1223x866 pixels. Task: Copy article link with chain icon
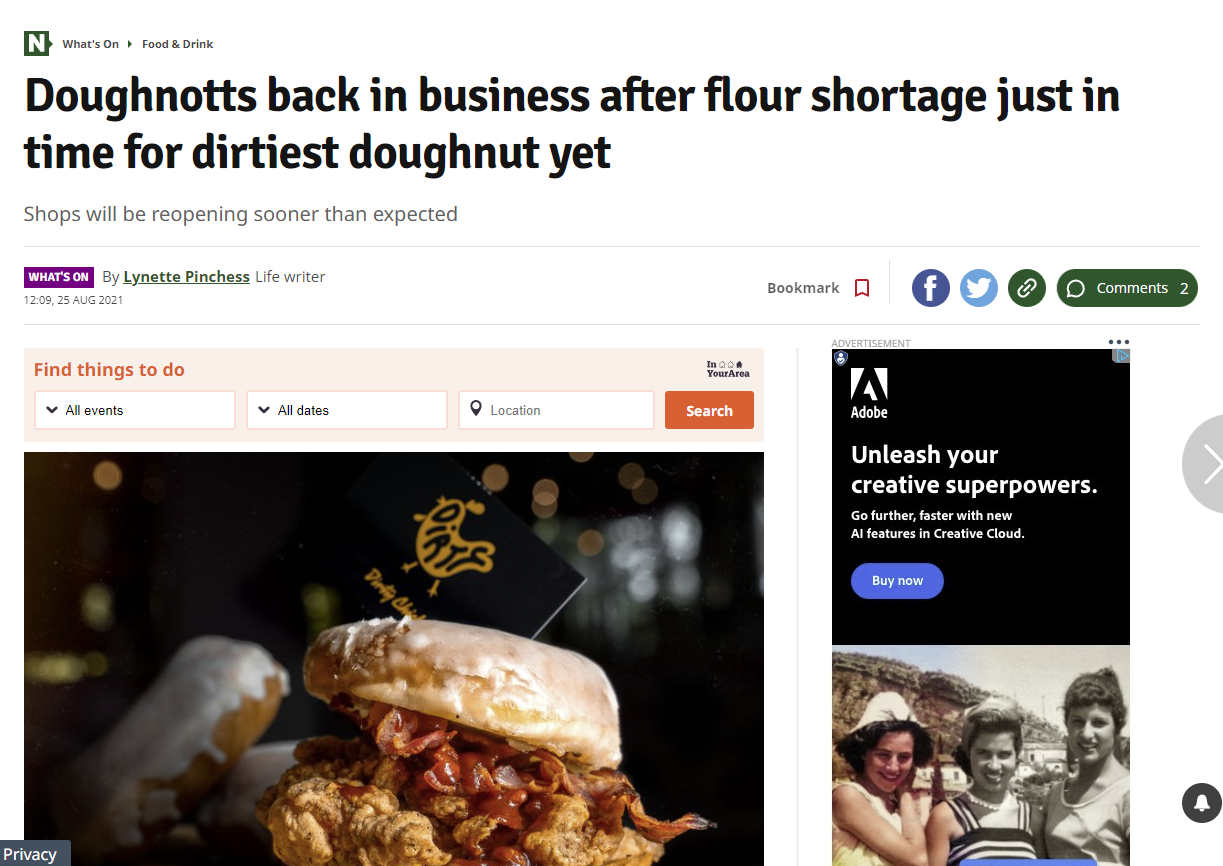click(x=1027, y=288)
